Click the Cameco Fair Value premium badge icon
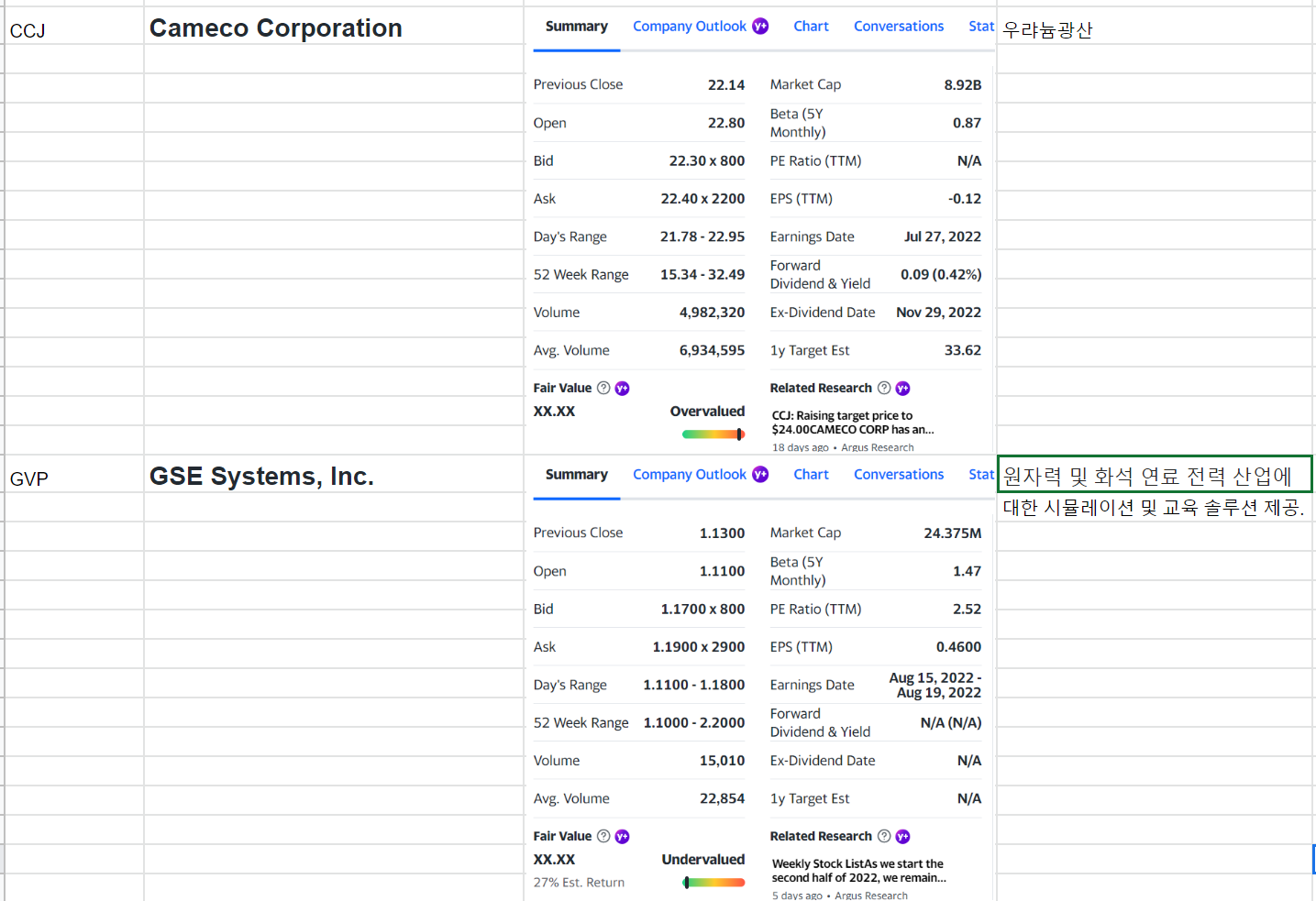Viewport: 1316px width, 901px height. [x=622, y=389]
